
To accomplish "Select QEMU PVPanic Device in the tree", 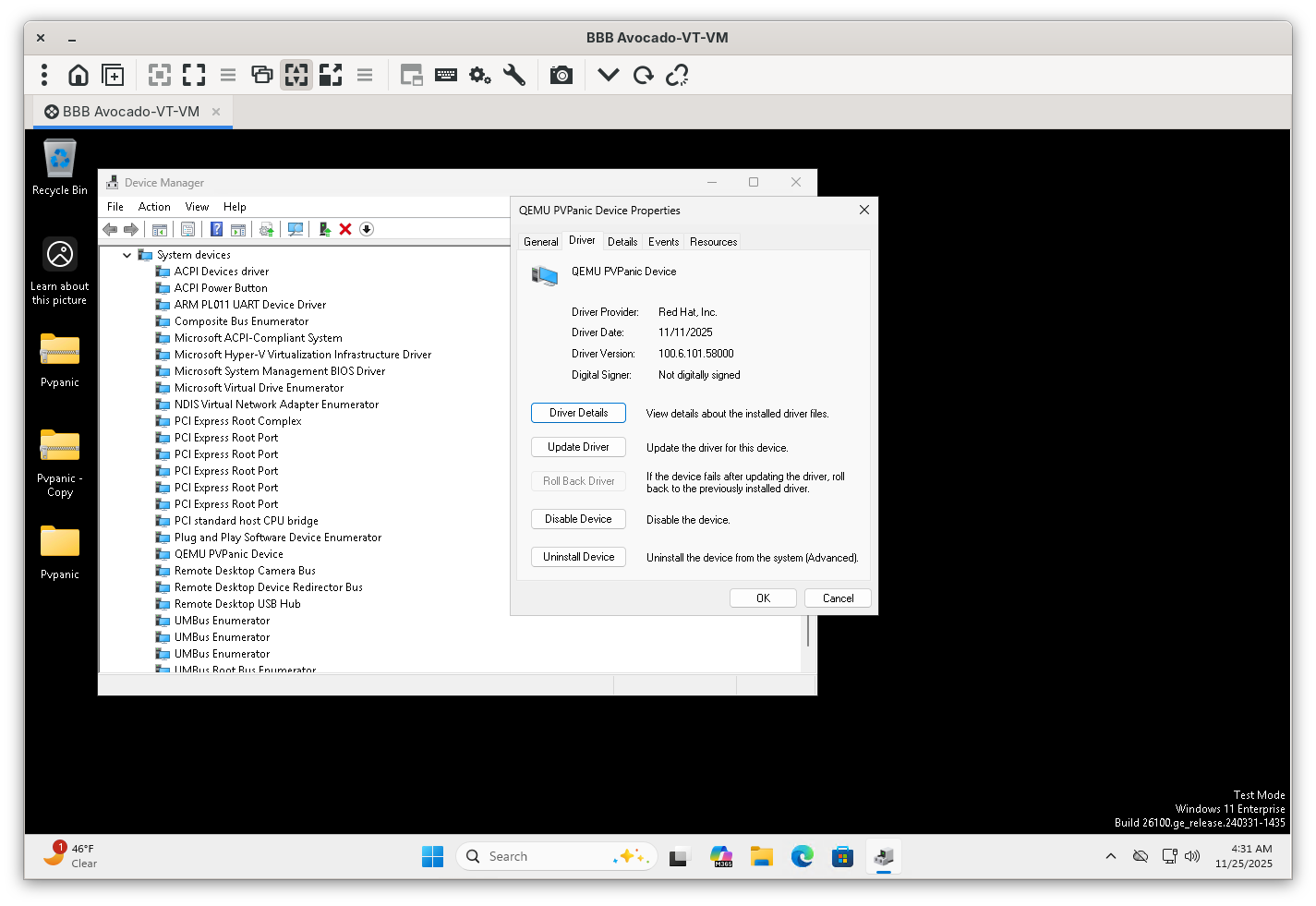I will [228, 554].
